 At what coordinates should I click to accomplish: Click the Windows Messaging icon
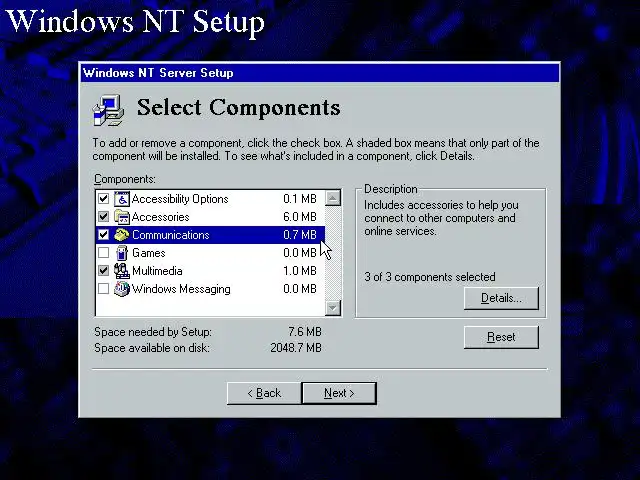[122, 289]
